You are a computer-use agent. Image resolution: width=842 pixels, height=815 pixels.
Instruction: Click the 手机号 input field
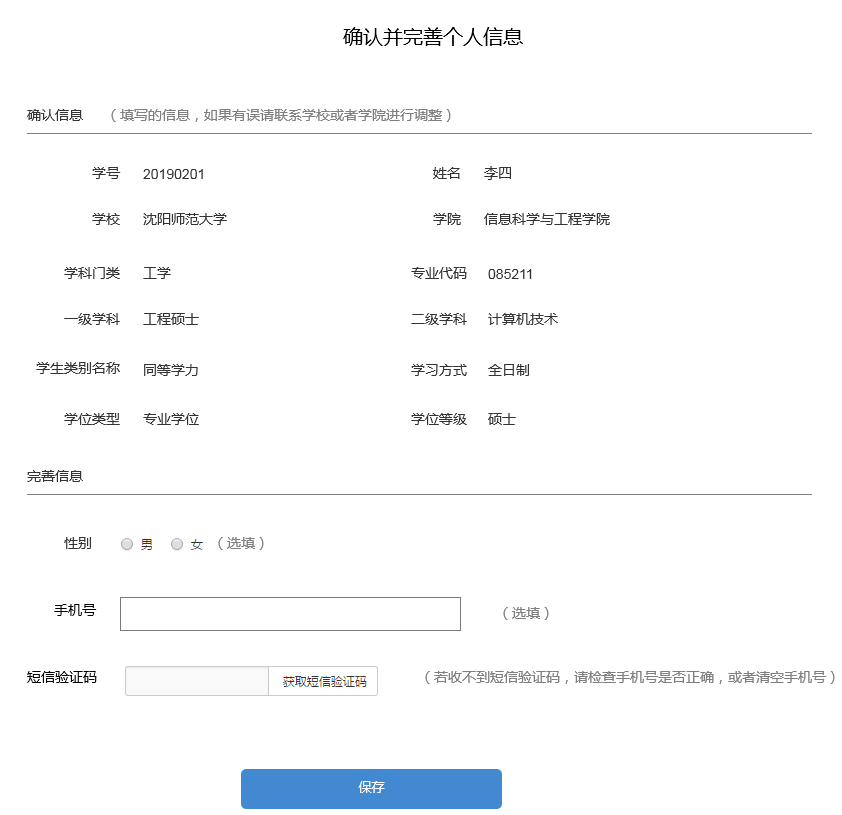point(290,614)
